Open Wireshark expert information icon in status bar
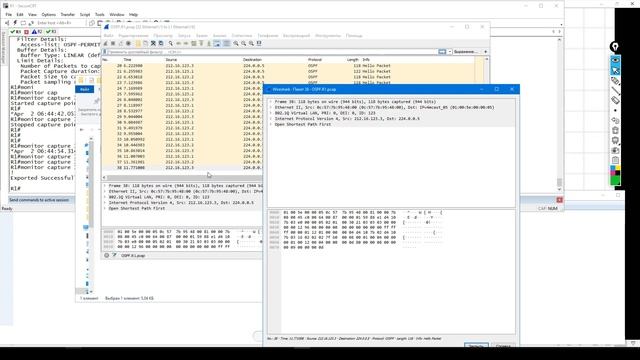This screenshot has height=360, width=640. coord(107,256)
